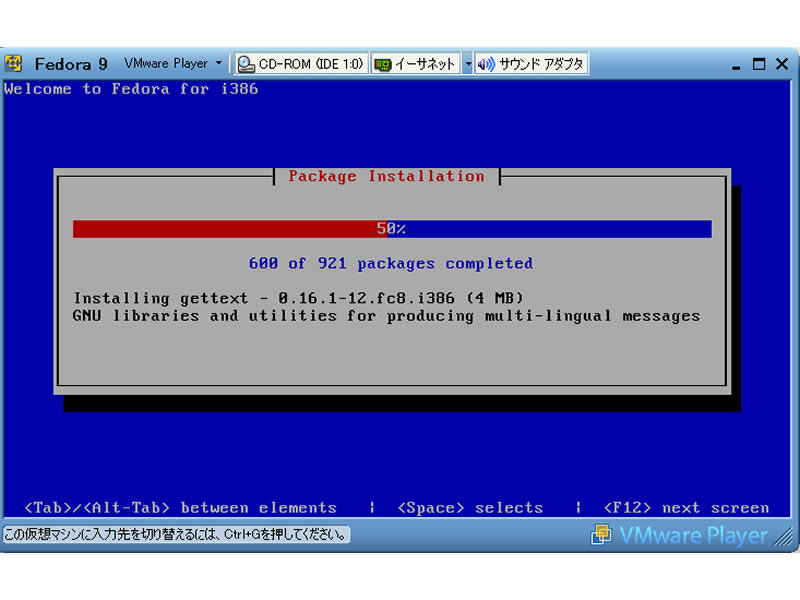The image size is (800, 600).
Task: Click the 50% installation progress bar
Action: tap(391, 229)
